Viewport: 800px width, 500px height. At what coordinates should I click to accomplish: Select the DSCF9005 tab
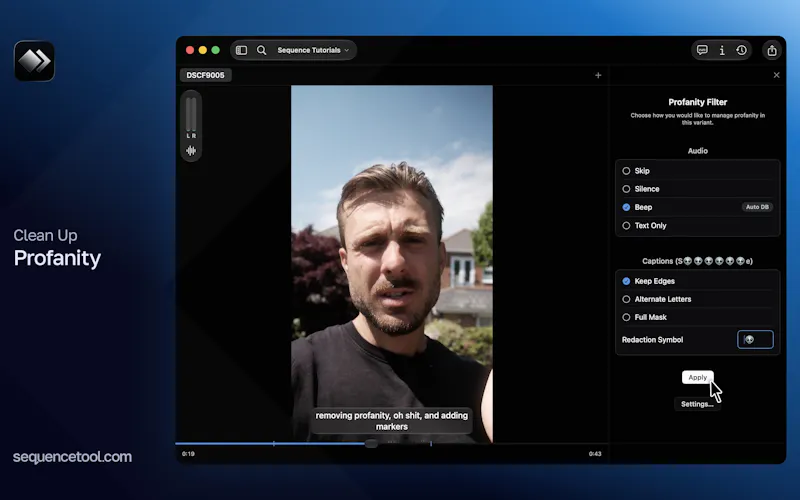206,75
